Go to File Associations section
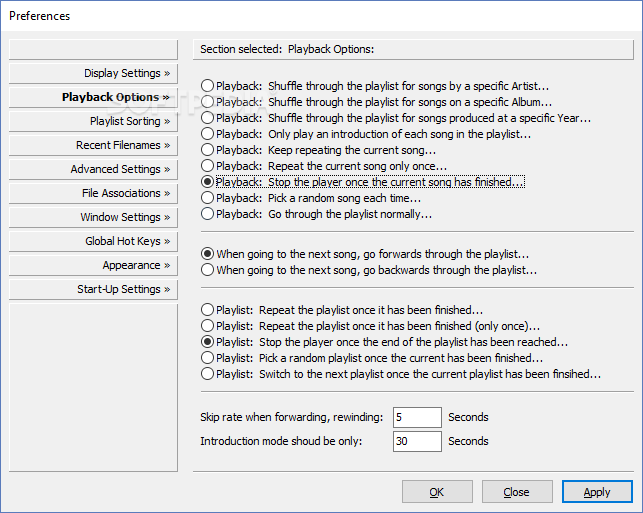The image size is (643, 513). click(93, 193)
